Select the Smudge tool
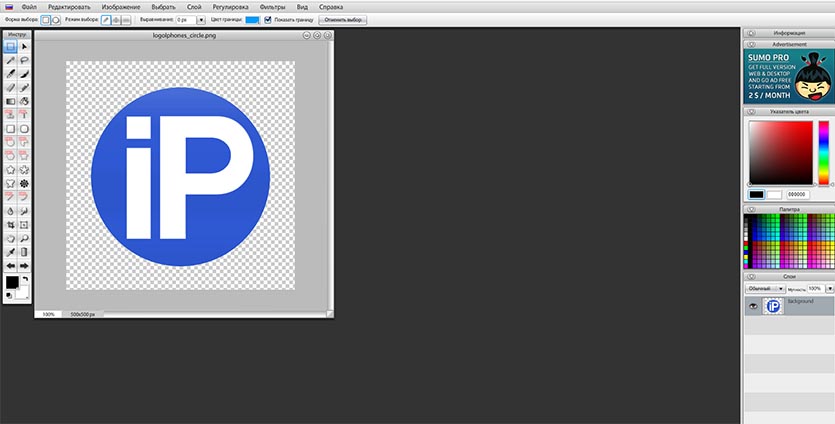The height and width of the screenshot is (424, 835). [x=24, y=211]
